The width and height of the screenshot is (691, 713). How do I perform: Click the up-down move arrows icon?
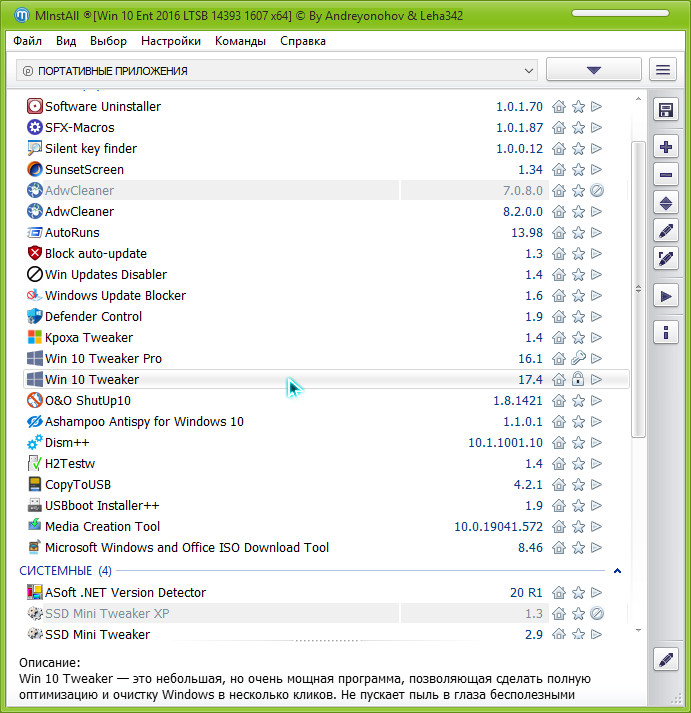click(666, 203)
